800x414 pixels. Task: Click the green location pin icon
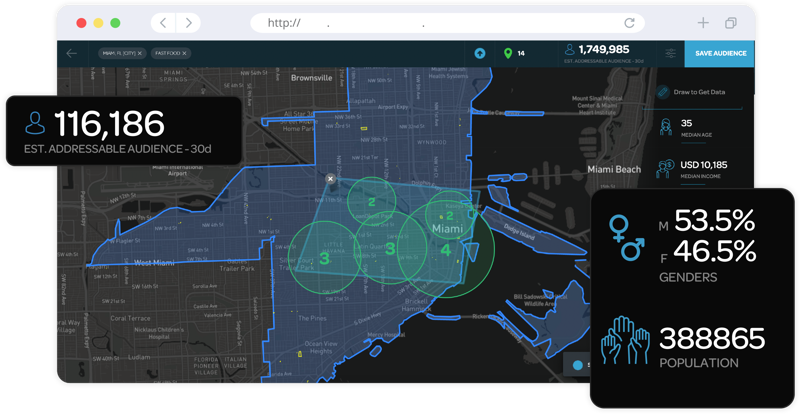[x=507, y=53]
